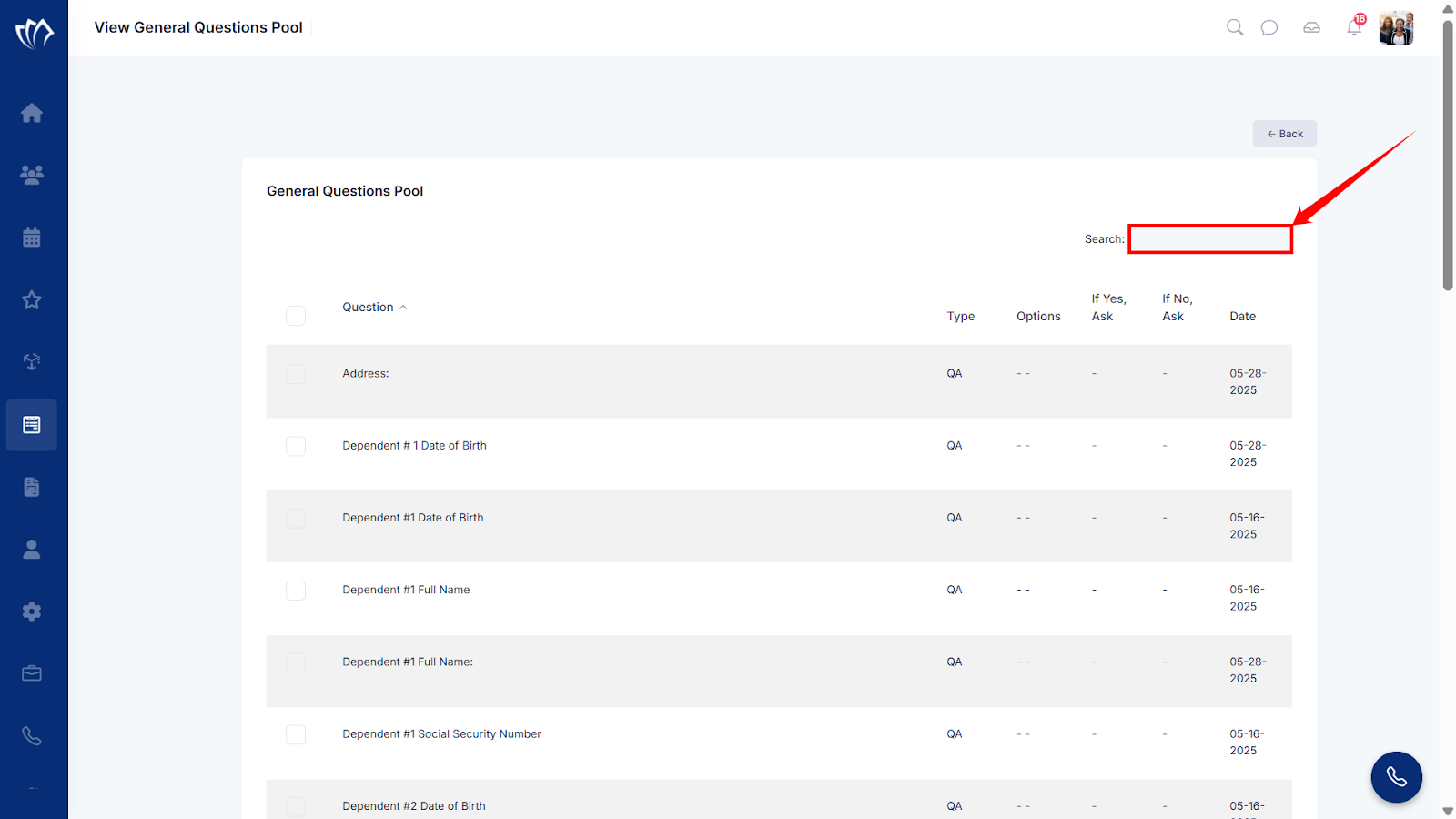Click the scrollbar down arrow
This screenshot has height=819, width=1456.
tap(1448, 811)
